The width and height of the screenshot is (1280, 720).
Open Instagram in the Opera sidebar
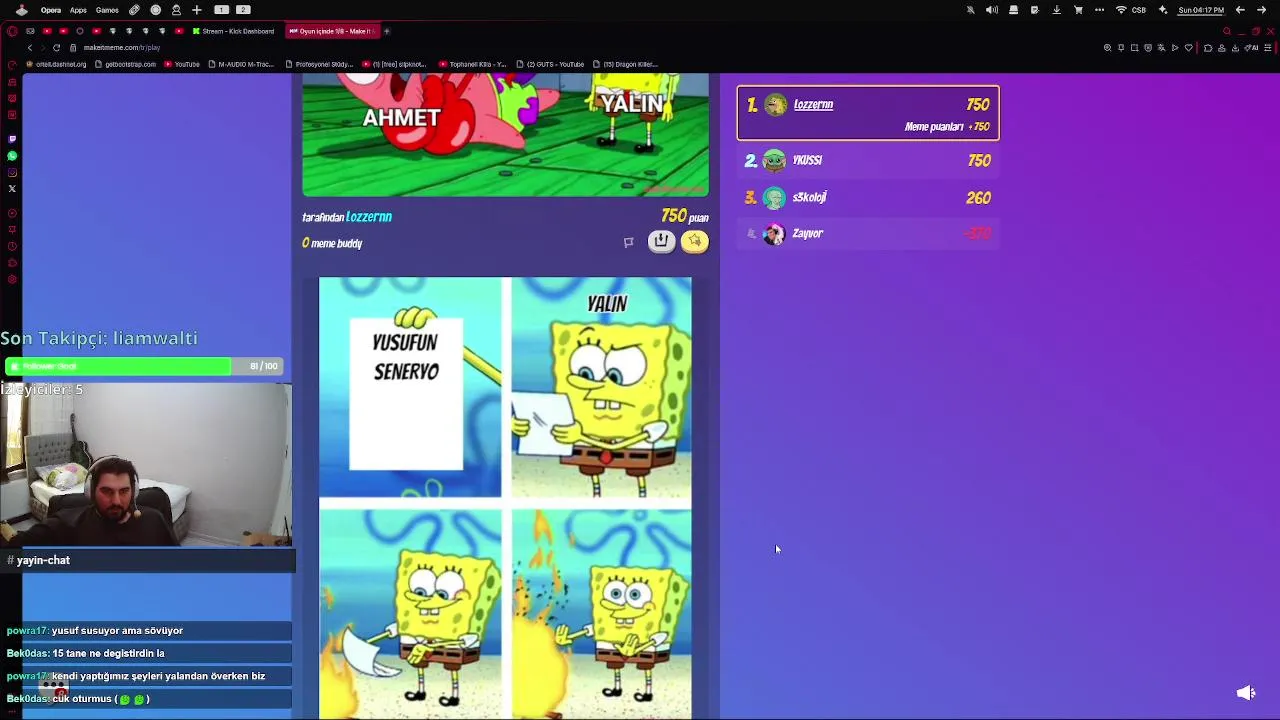click(12, 172)
